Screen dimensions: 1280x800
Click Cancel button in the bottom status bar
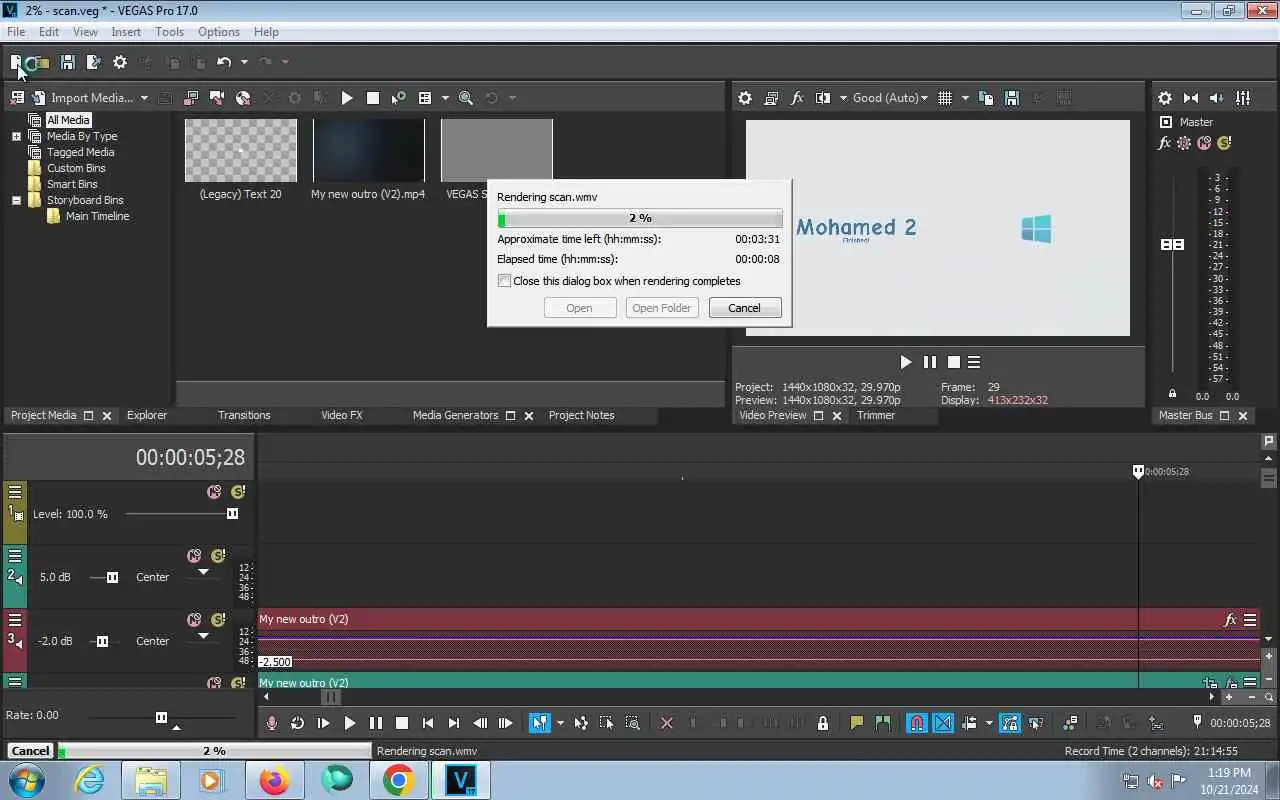pyautogui.click(x=30, y=751)
